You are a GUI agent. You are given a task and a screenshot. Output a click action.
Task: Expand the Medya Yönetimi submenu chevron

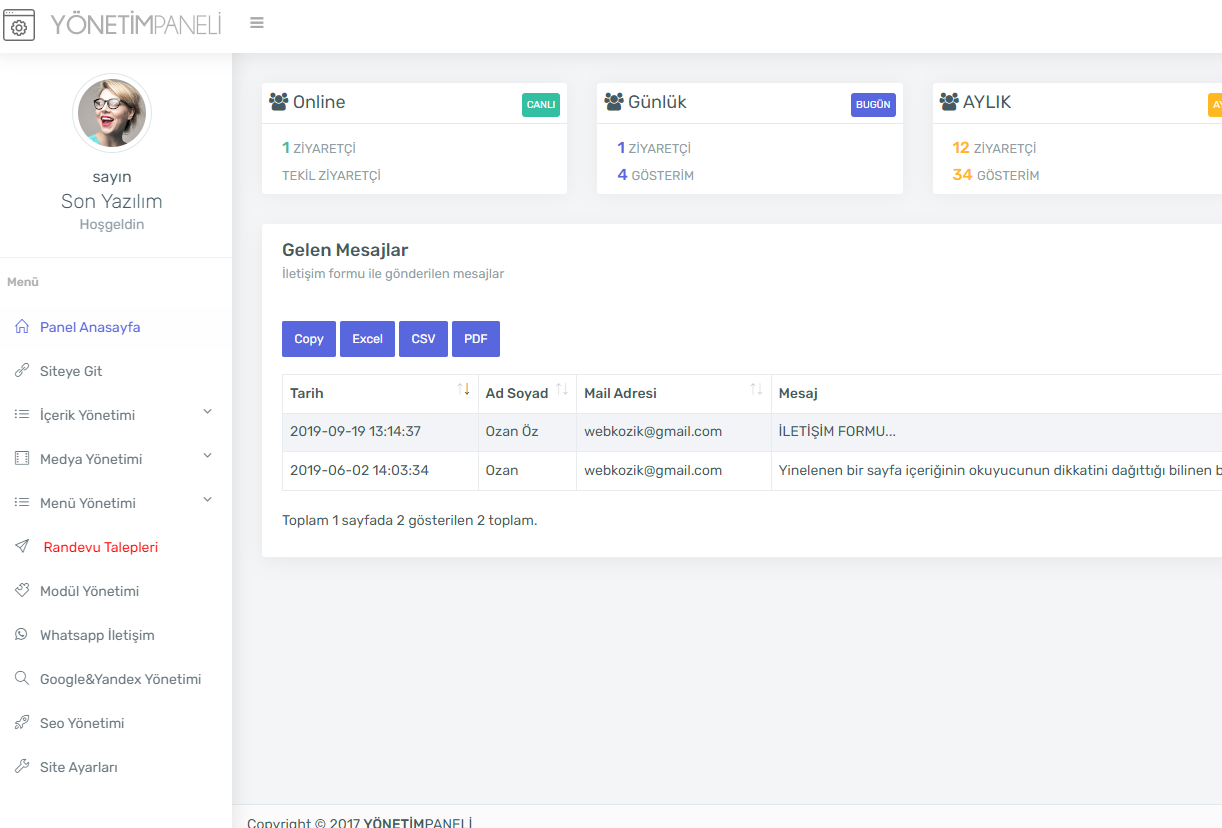(x=208, y=456)
